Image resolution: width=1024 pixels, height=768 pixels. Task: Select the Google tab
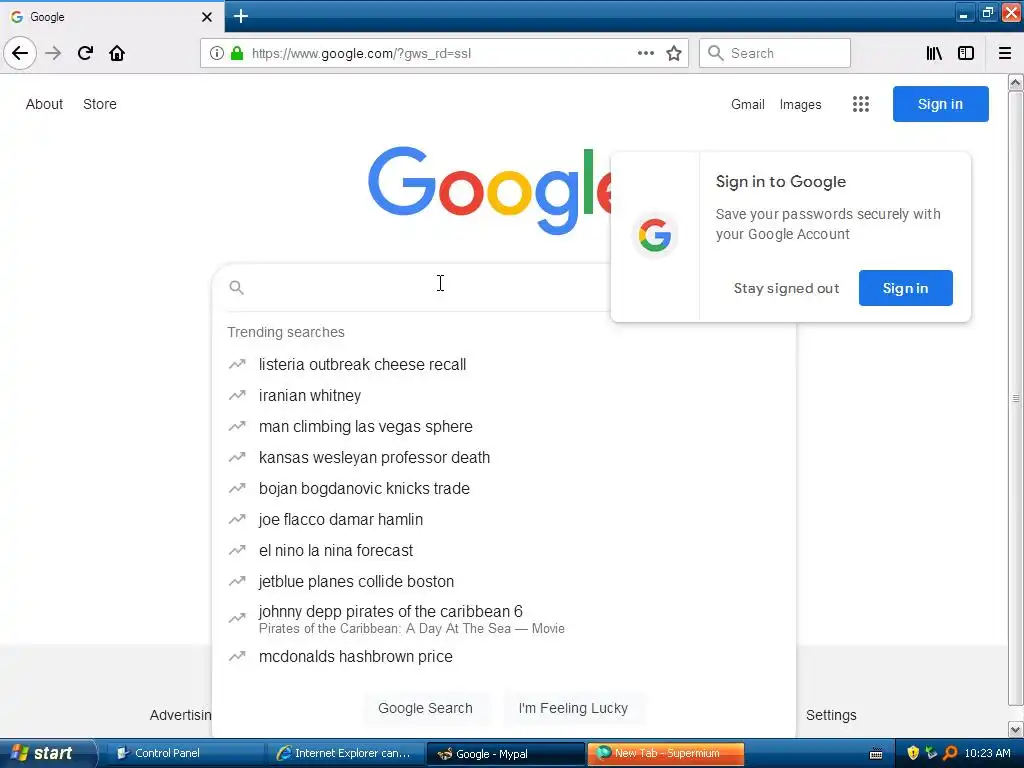[x=112, y=17]
